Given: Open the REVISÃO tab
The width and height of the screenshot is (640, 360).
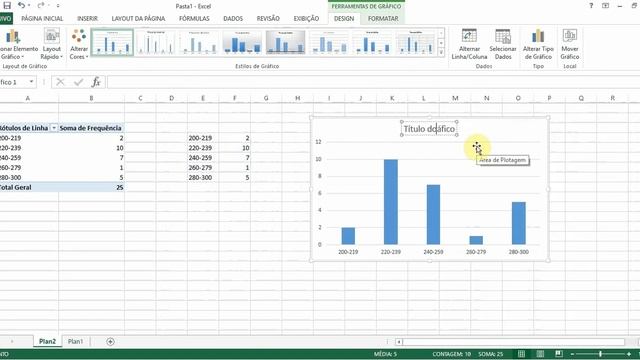Looking at the screenshot, I should coord(268,18).
